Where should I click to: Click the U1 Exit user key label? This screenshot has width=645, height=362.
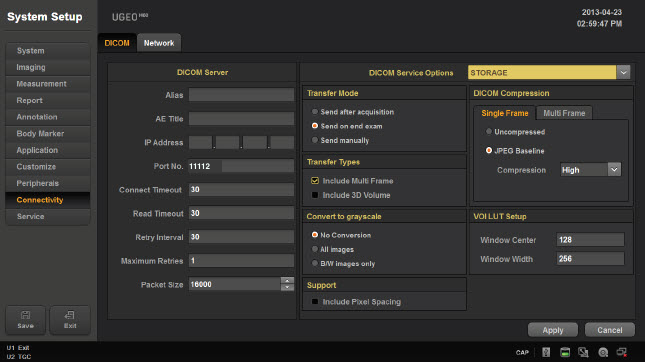(x=18, y=348)
